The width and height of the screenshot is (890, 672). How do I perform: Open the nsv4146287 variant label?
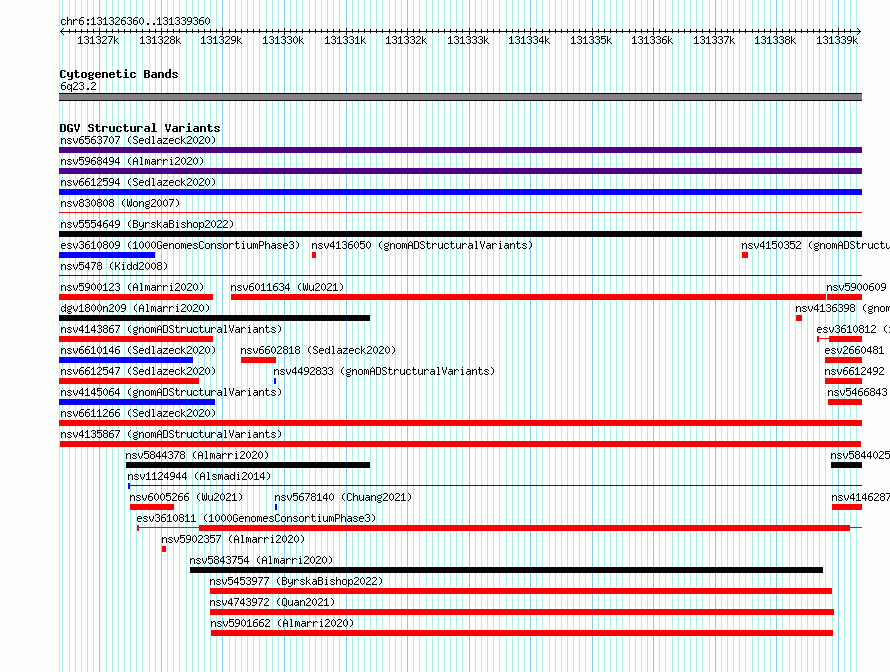[x=860, y=497]
